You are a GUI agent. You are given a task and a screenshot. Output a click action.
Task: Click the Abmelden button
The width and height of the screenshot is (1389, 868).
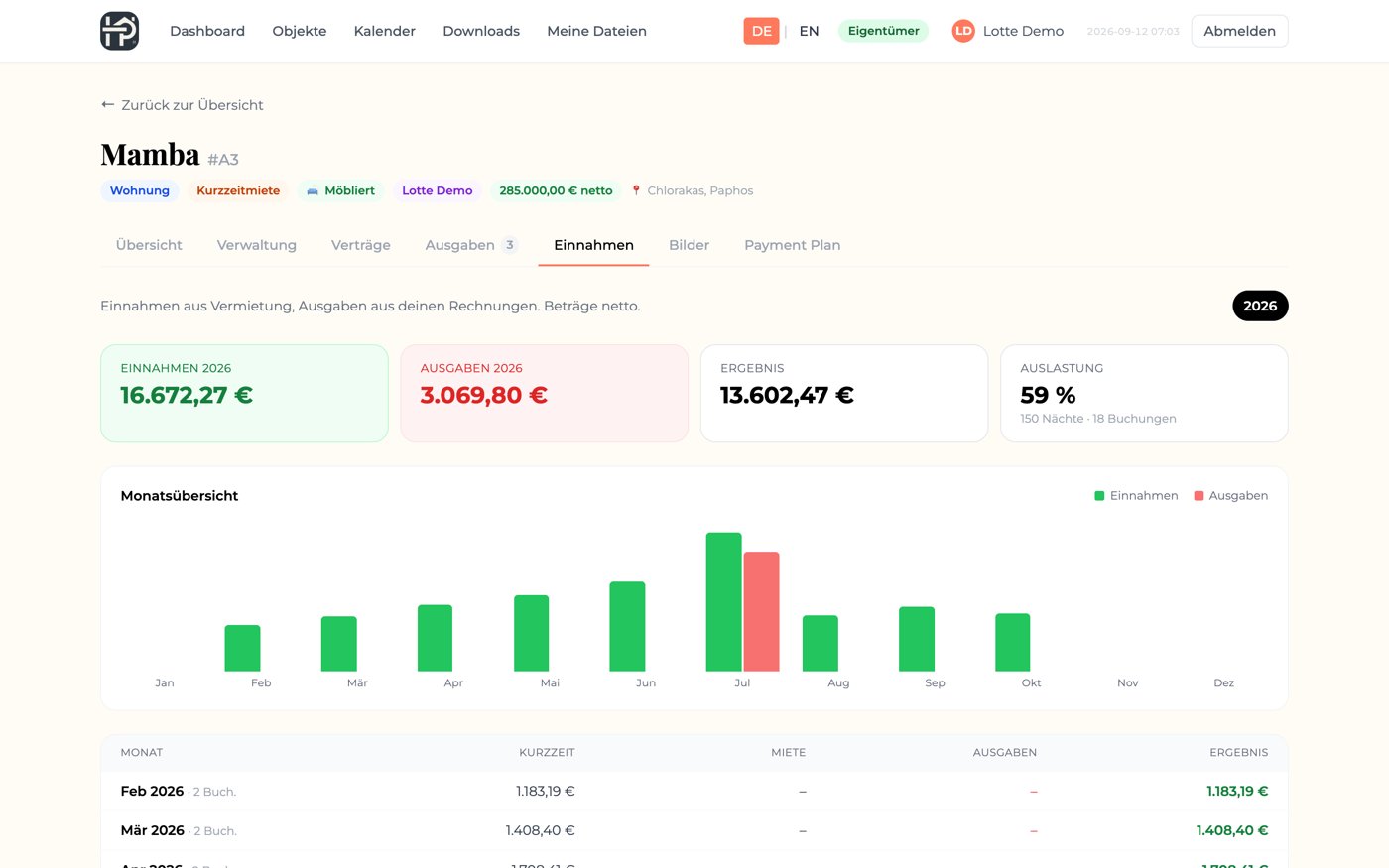pos(1239,31)
